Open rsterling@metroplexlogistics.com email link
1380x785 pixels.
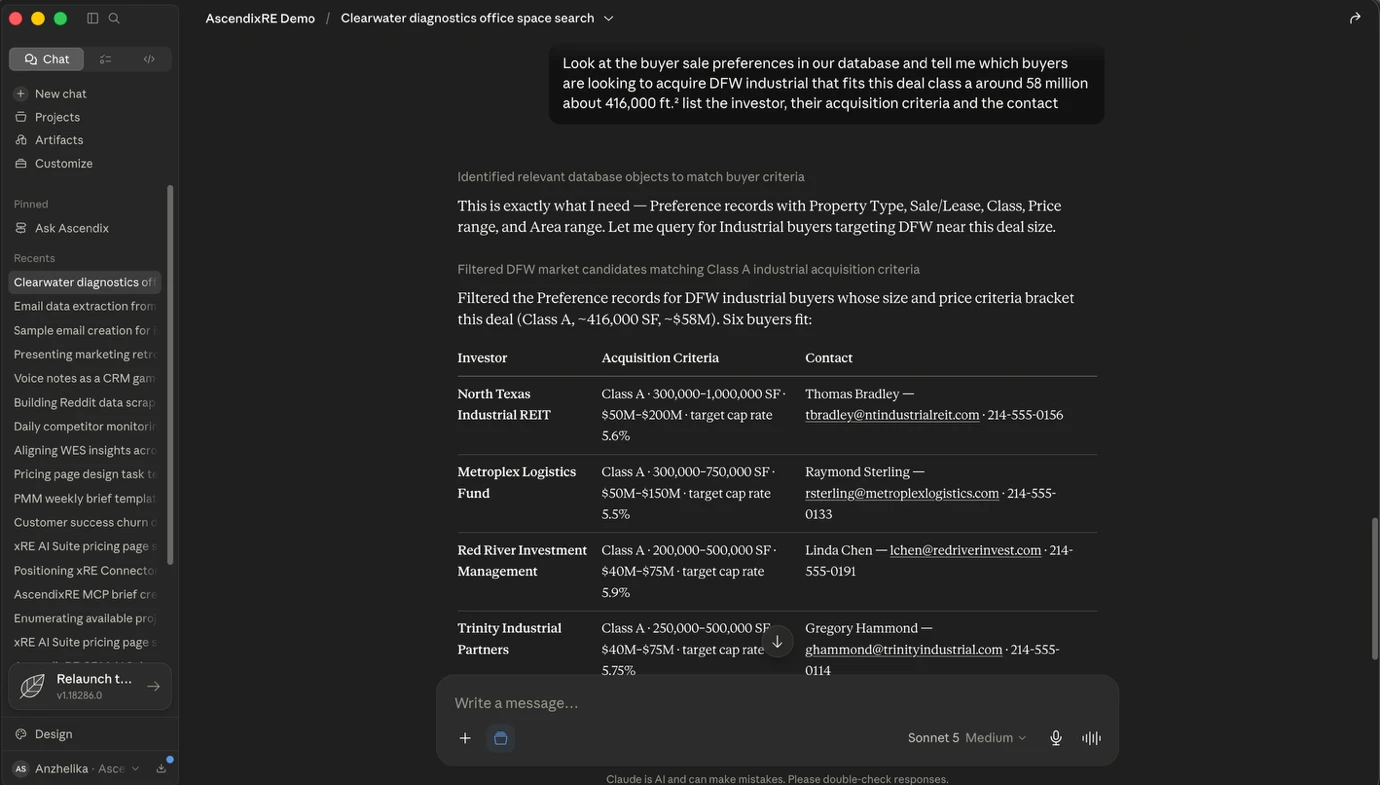(x=902, y=493)
